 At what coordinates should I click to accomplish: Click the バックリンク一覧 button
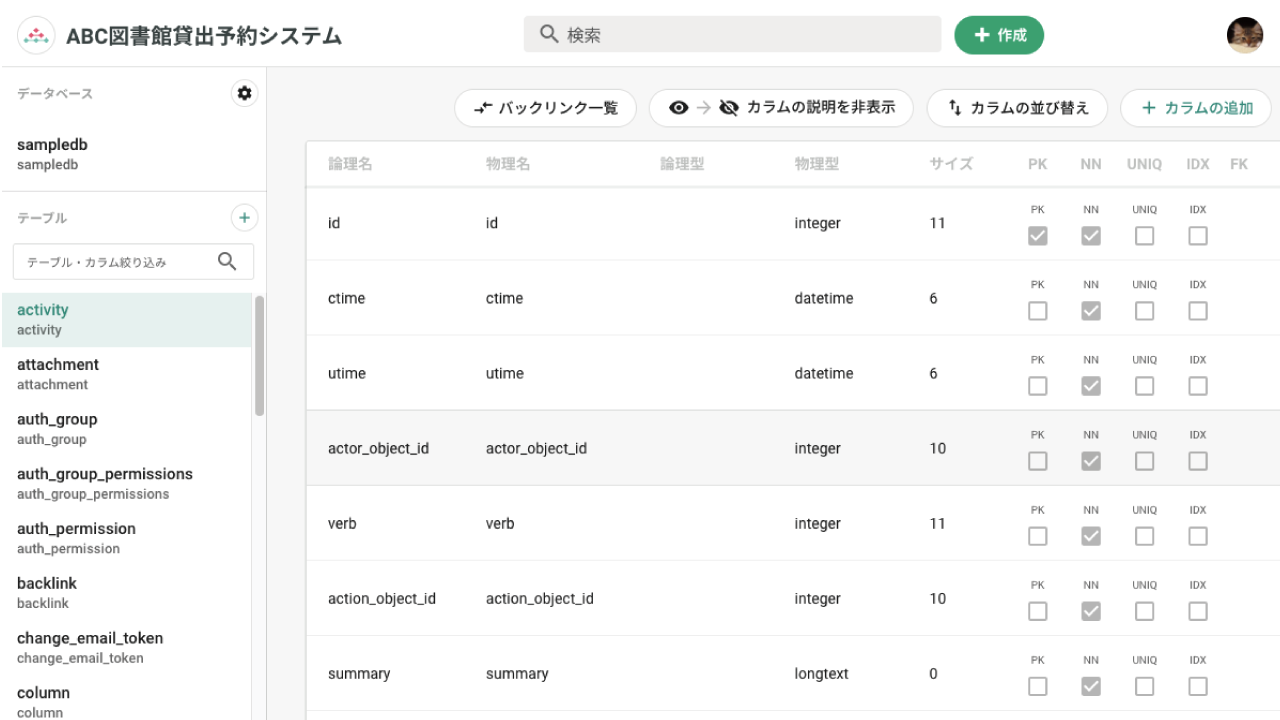545,107
